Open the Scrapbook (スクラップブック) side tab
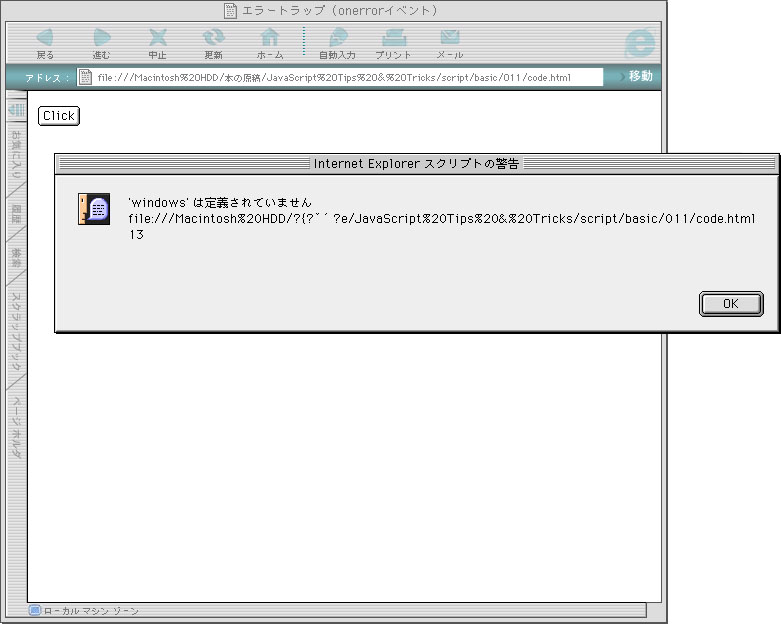The height and width of the screenshot is (624, 781). tap(16, 330)
